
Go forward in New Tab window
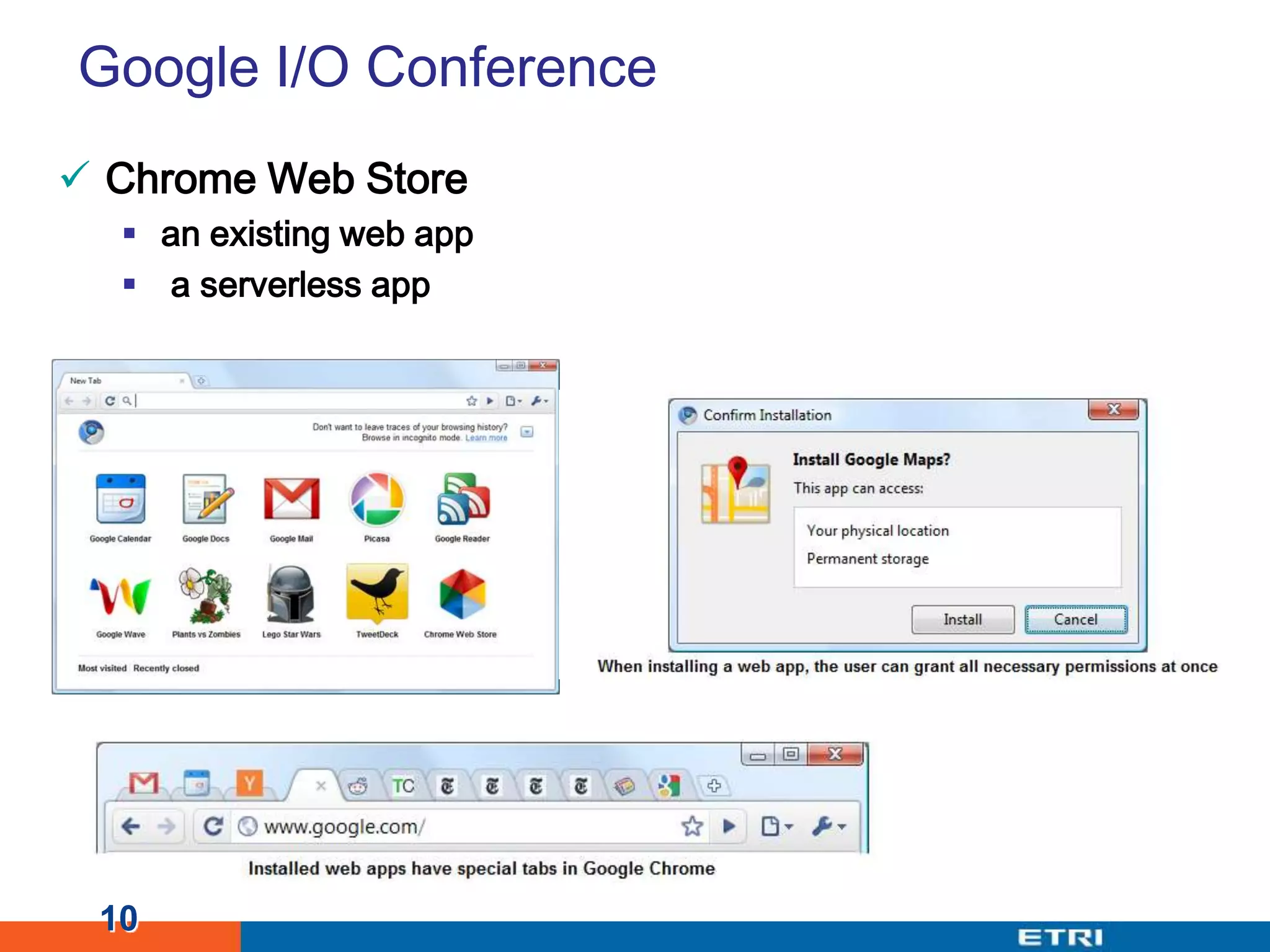click(87, 401)
